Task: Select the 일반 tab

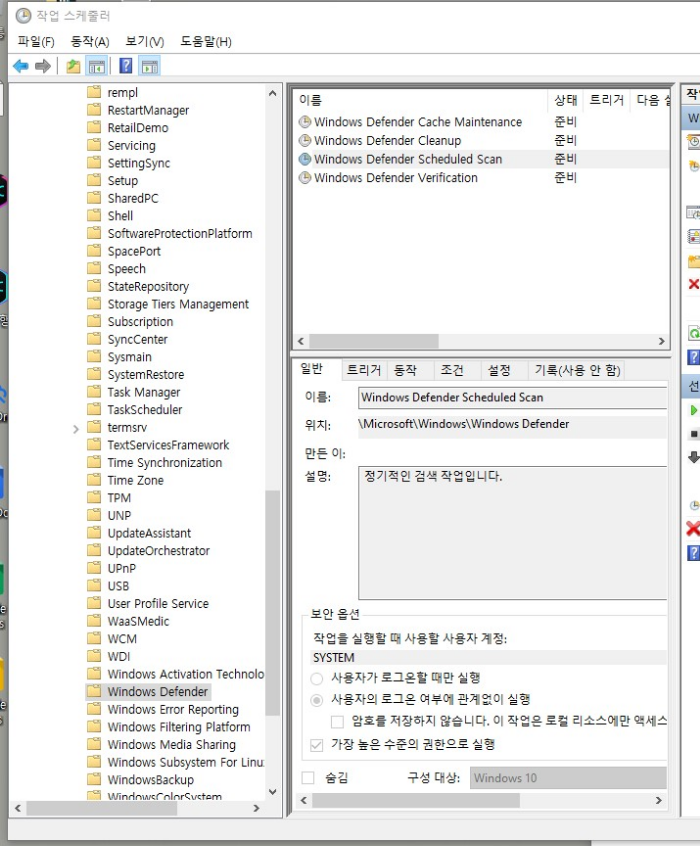Action: coord(311,369)
